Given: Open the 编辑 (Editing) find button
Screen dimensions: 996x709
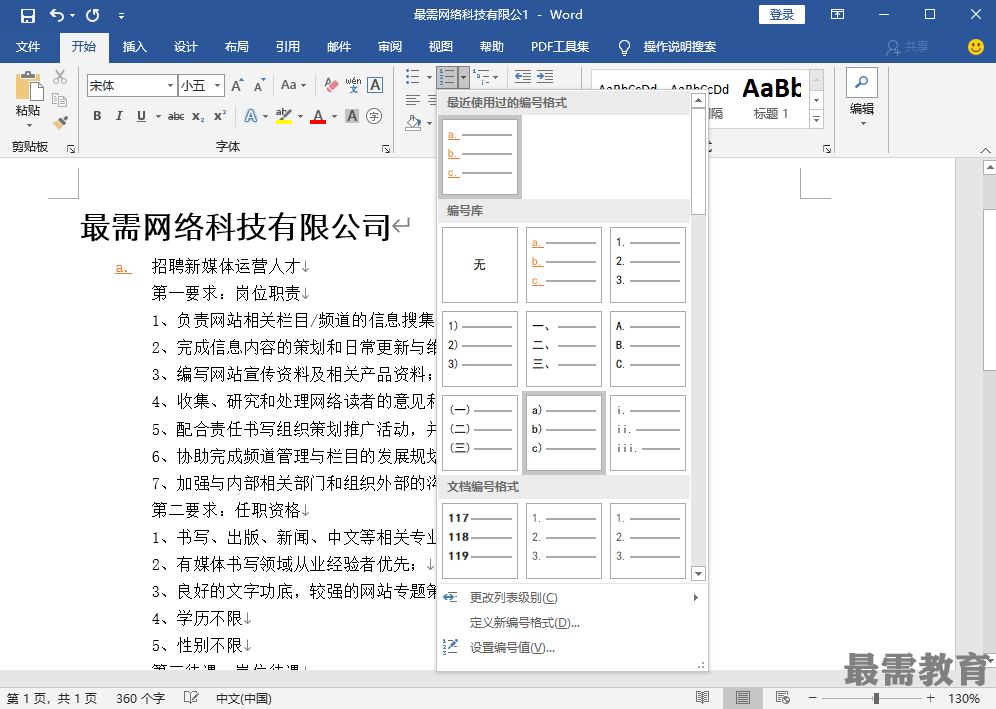Looking at the screenshot, I should coord(862,95).
